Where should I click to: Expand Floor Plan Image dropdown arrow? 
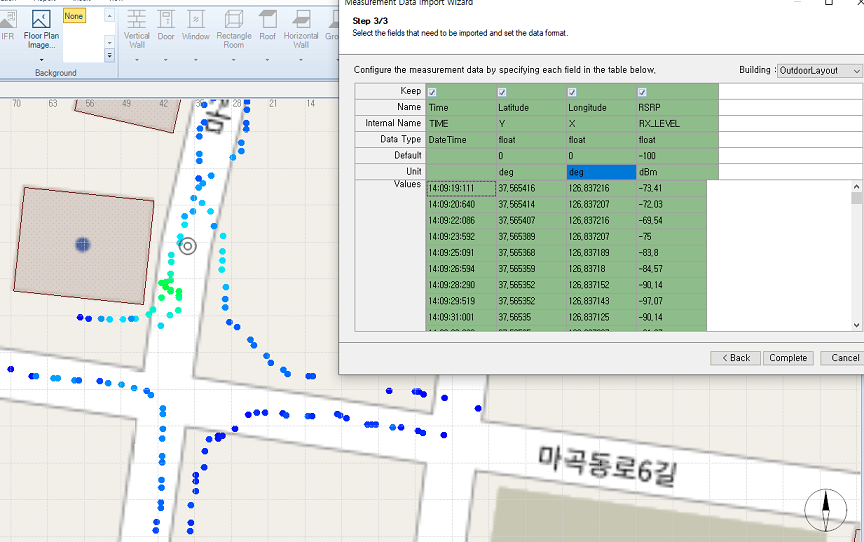point(41,59)
